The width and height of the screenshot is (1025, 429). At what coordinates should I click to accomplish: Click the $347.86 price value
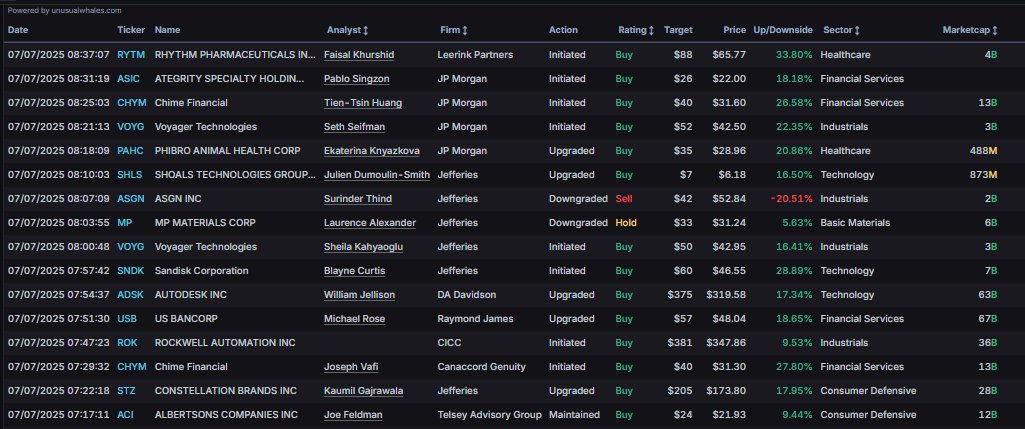[726, 343]
